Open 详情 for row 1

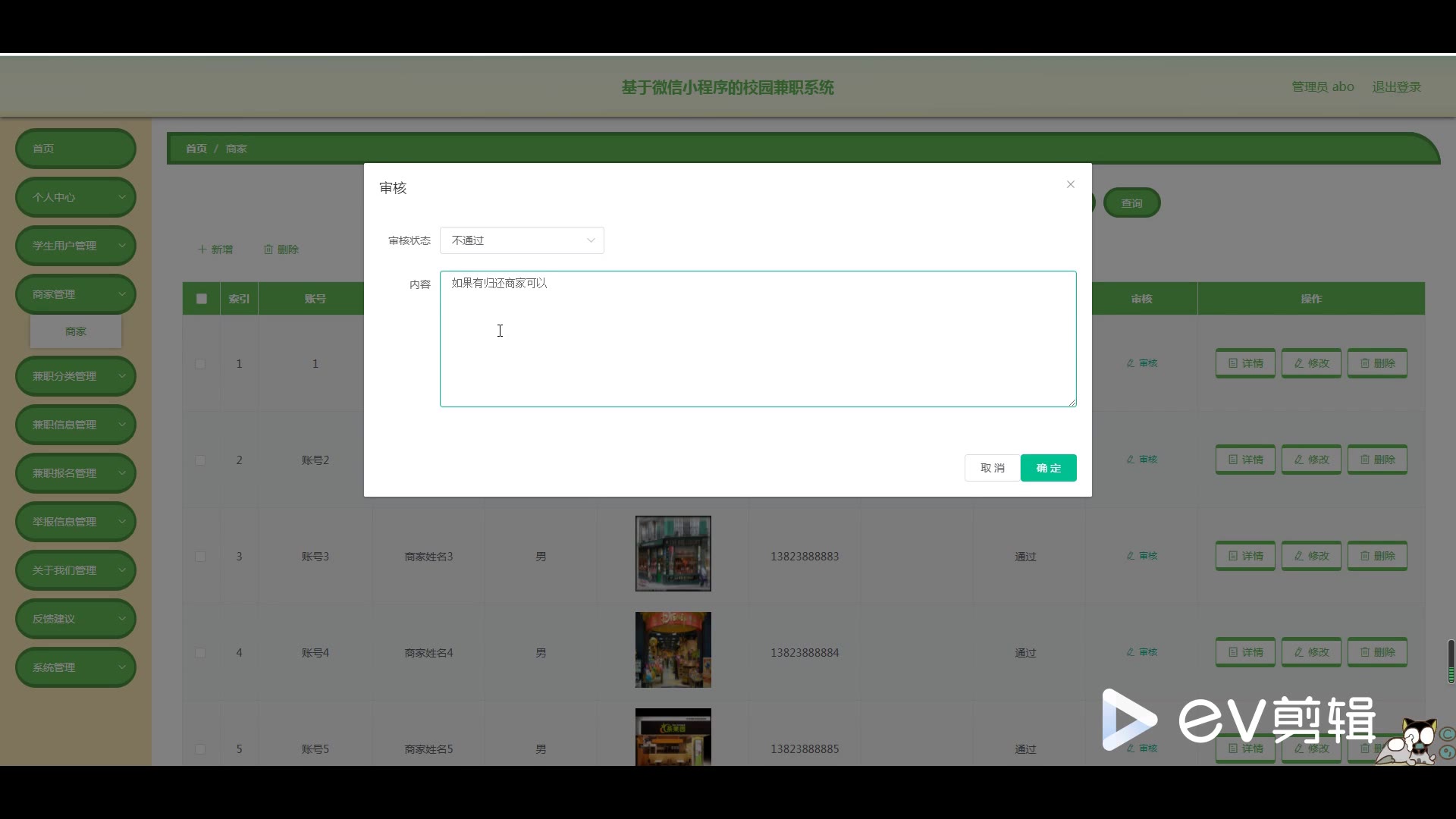pyautogui.click(x=1244, y=363)
